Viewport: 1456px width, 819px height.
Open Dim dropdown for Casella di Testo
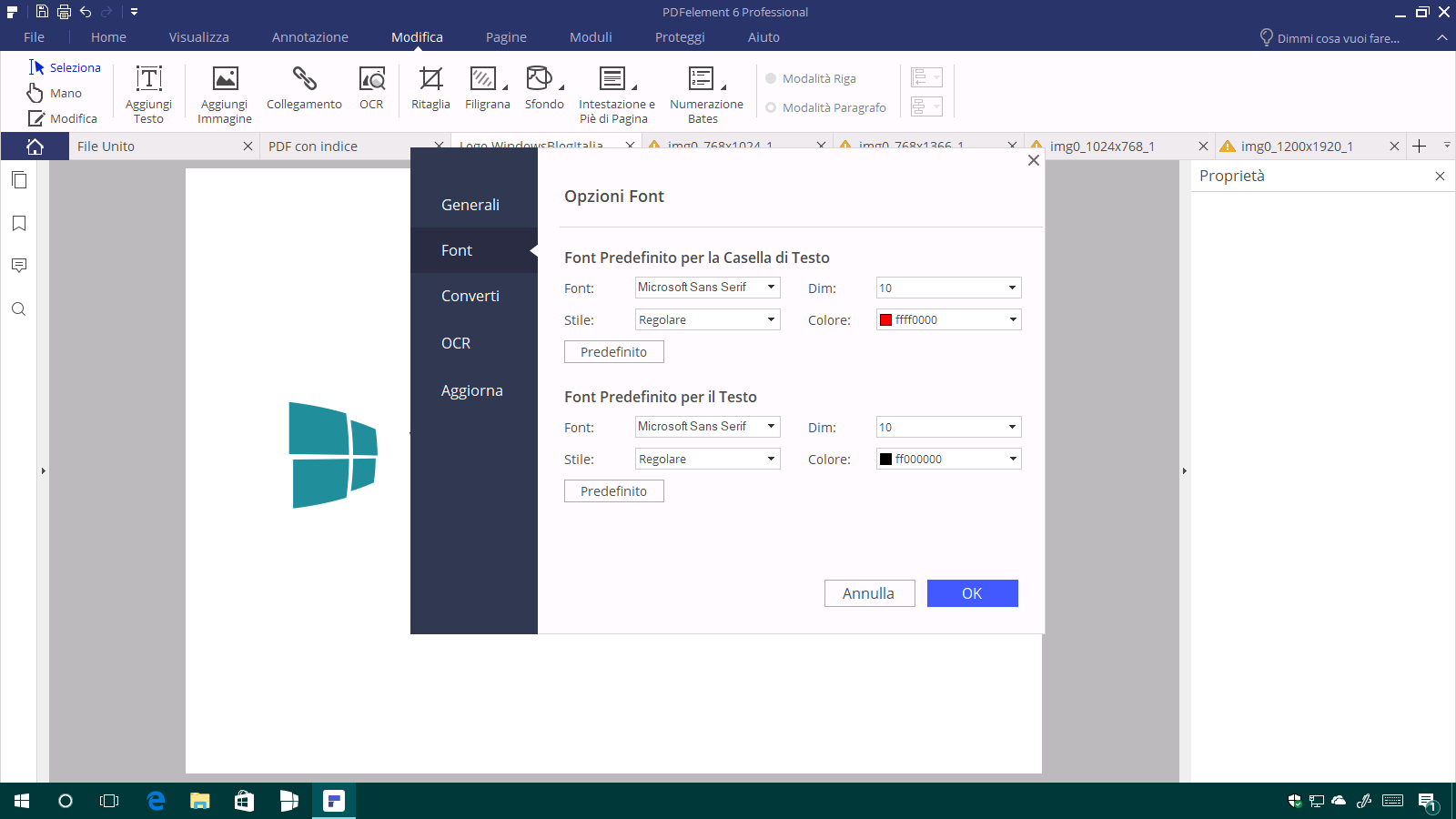[949, 288]
